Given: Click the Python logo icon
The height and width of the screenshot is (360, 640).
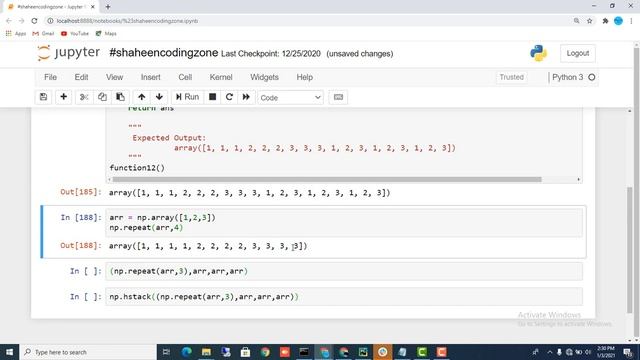Looking at the screenshot, I should [538, 53].
